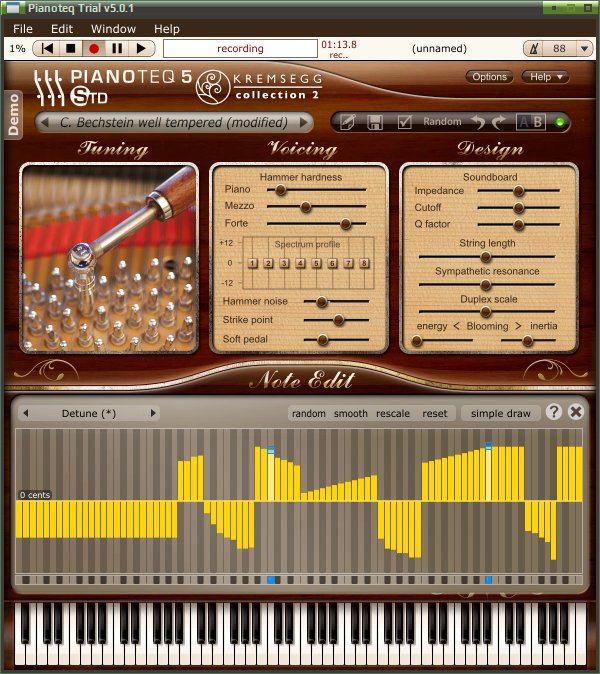The height and width of the screenshot is (674, 600).
Task: Click the smooth button
Action: tap(351, 414)
